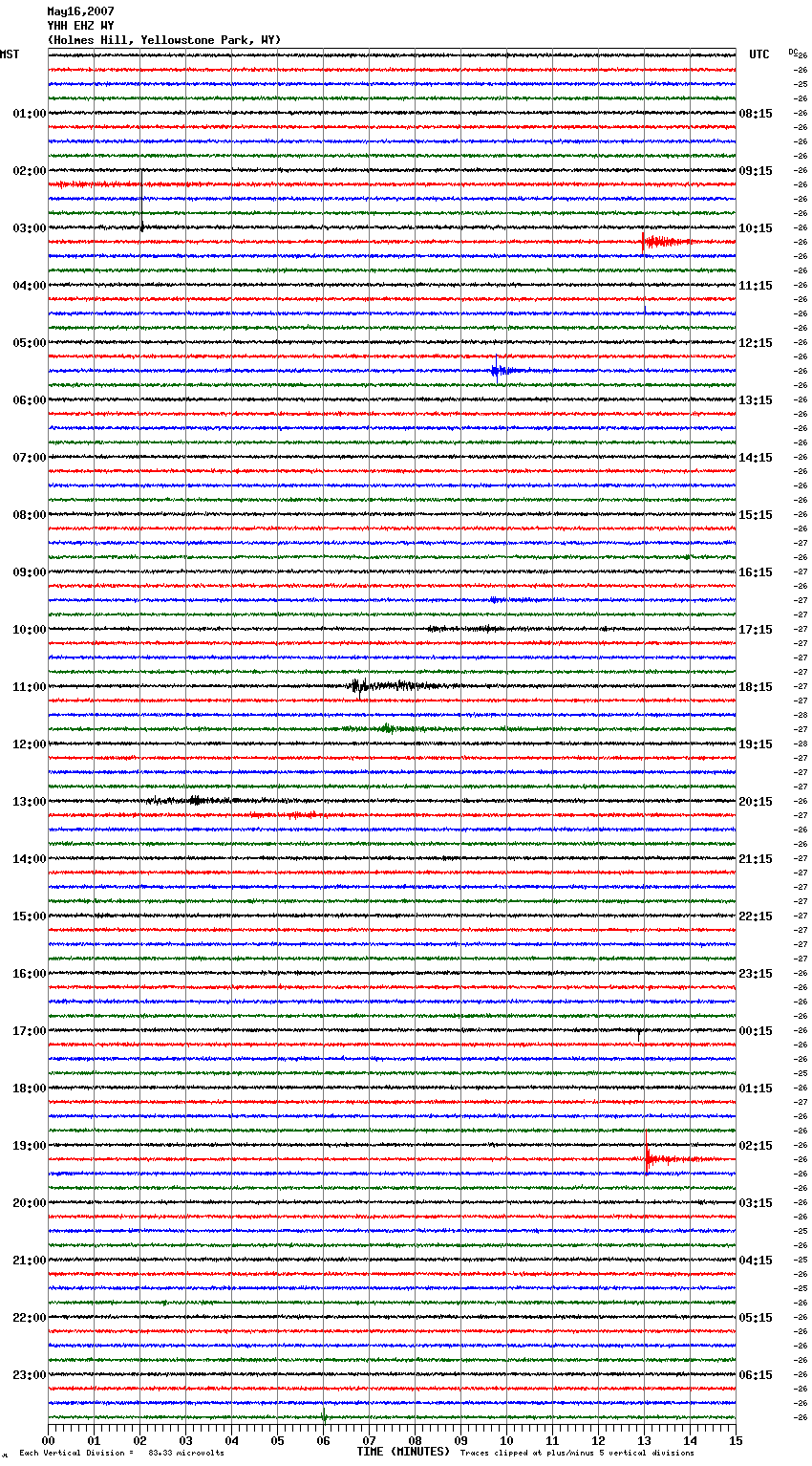This screenshot has width=812, height=1466.
Task: Select the 01:00 MST time label
Action: point(29,114)
